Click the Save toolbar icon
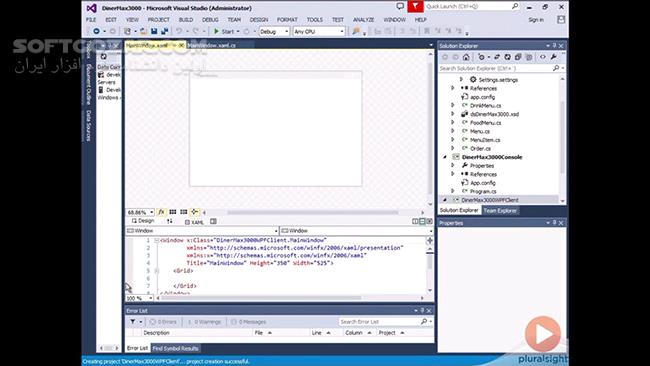The image size is (650, 366). 154,31
